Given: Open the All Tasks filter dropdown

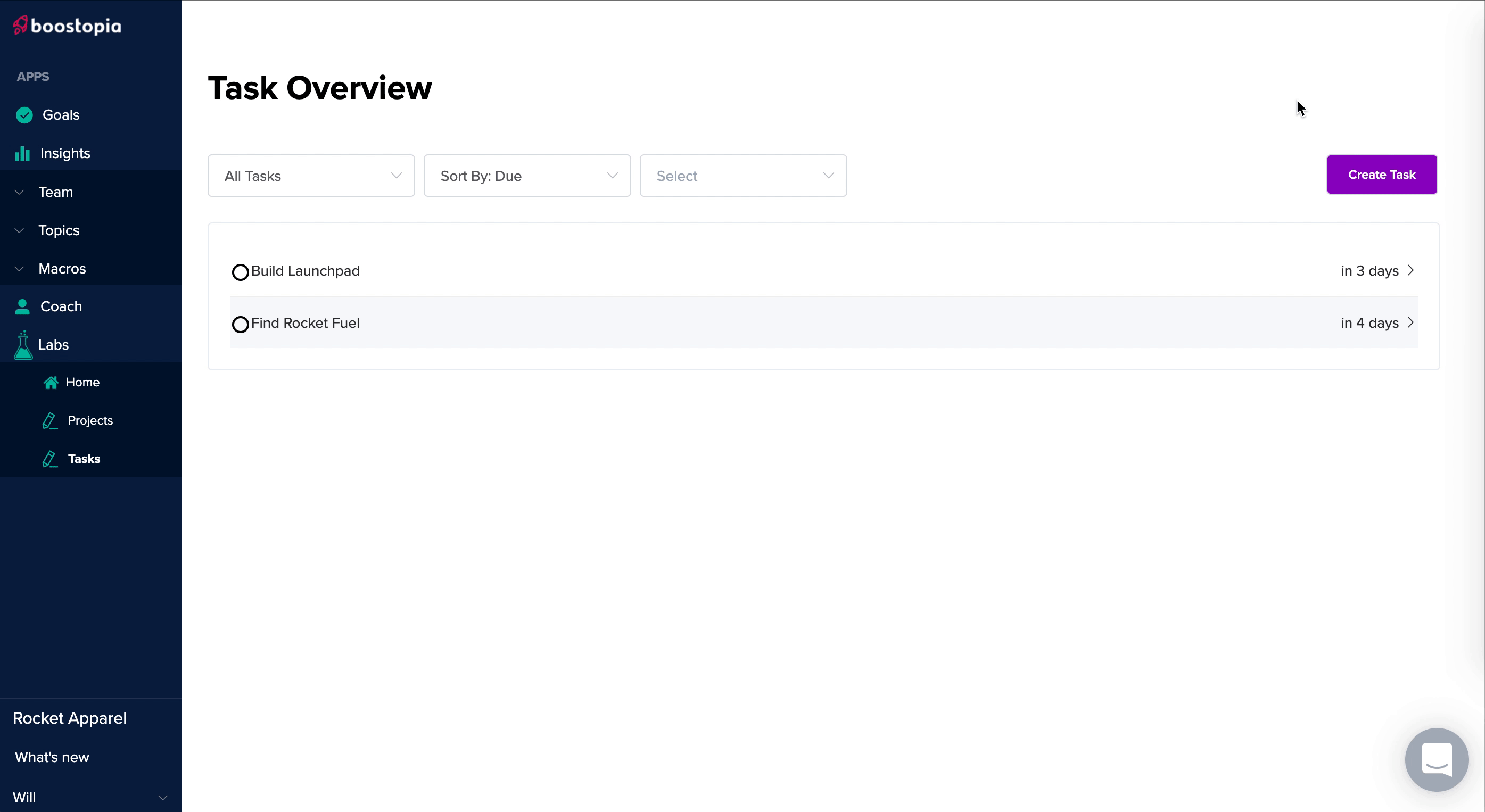Looking at the screenshot, I should coord(311,175).
